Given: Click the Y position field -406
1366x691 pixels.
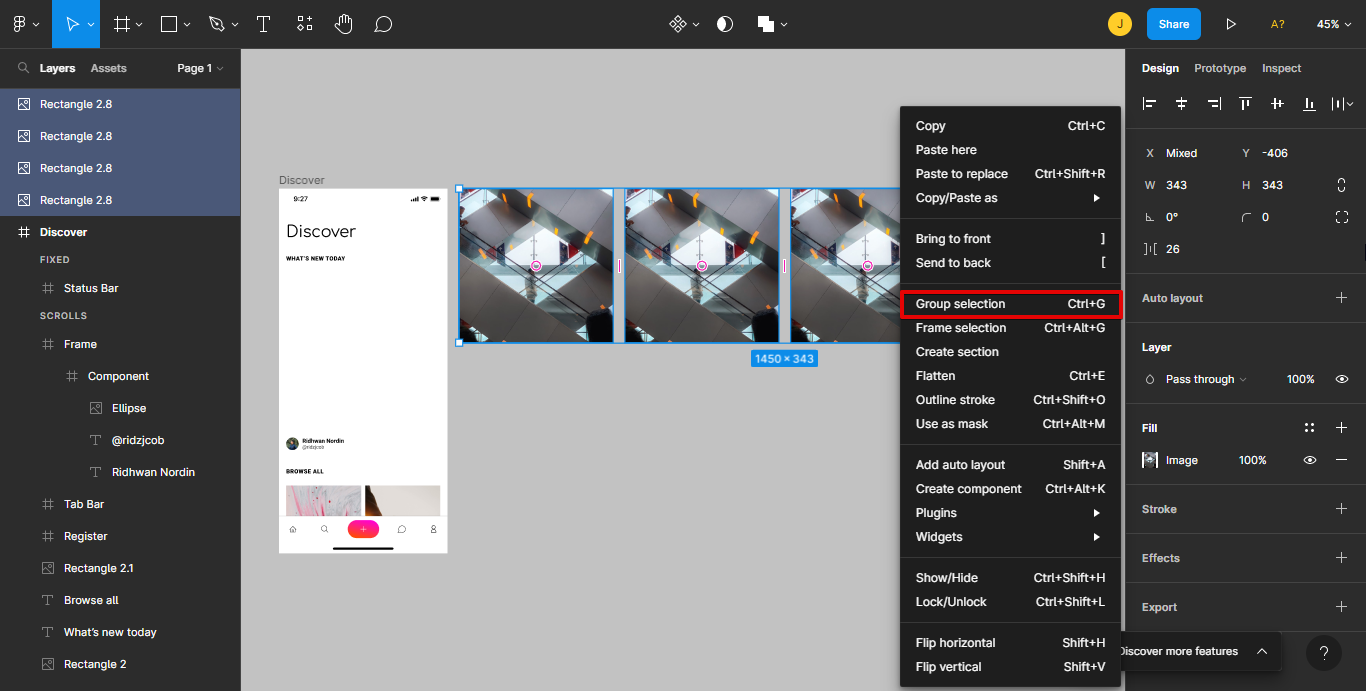Looking at the screenshot, I should coord(1275,153).
